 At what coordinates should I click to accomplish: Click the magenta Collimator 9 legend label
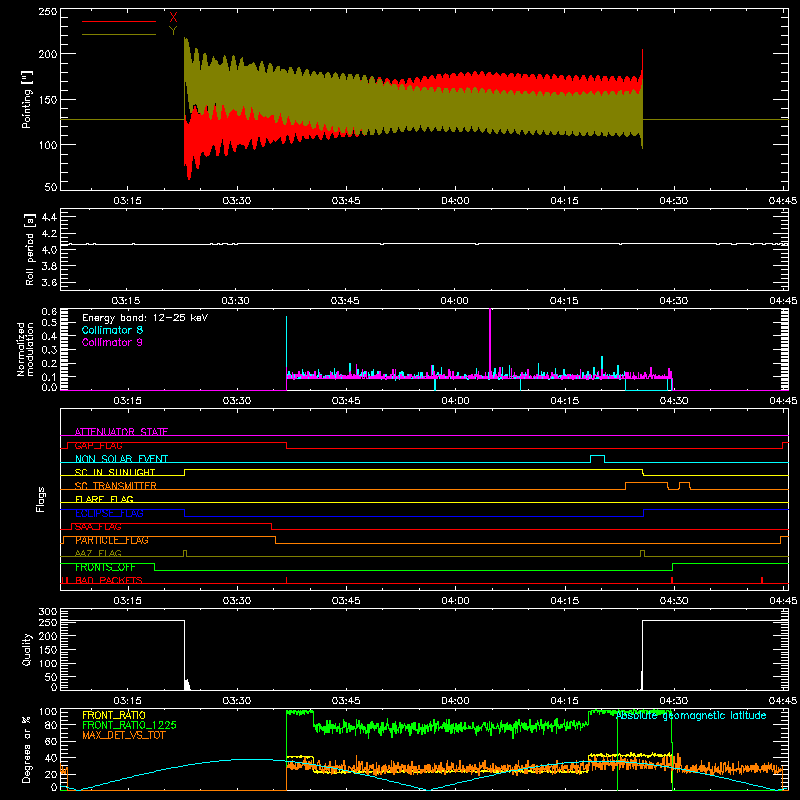[112, 342]
